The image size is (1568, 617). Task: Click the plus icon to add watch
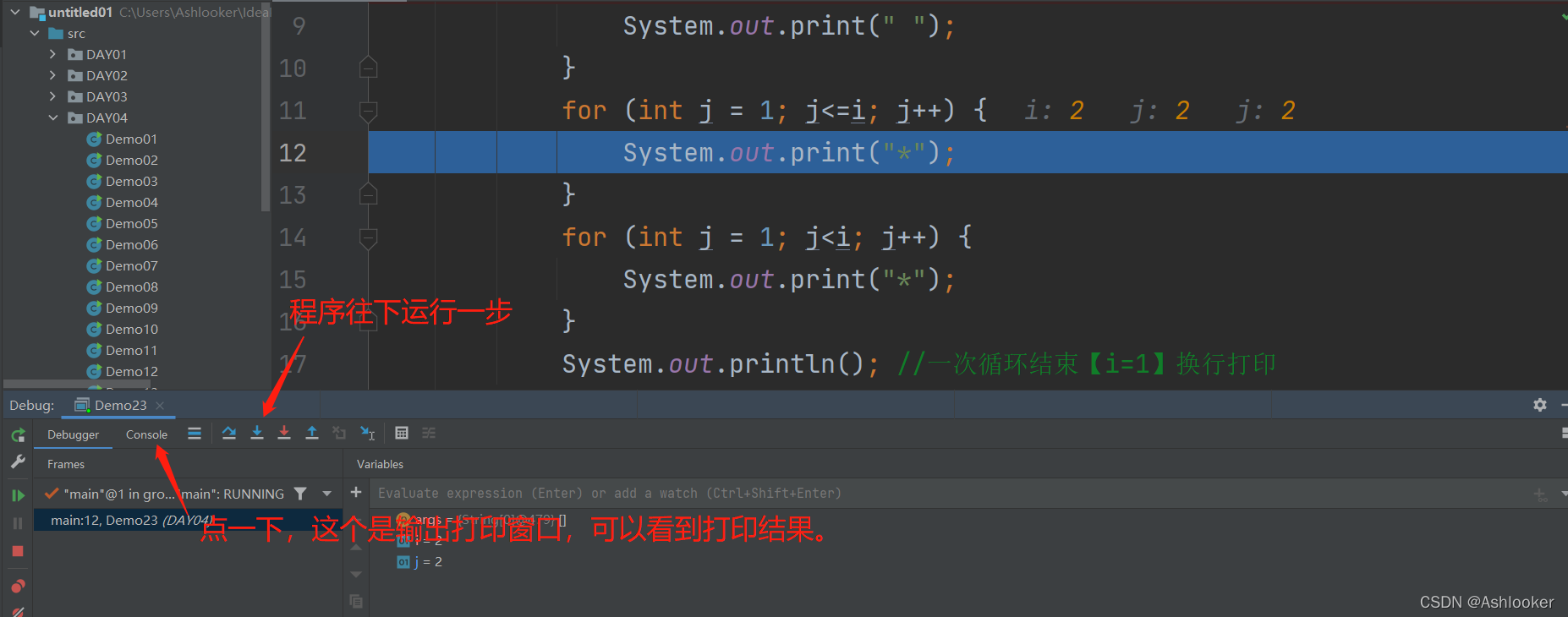[356, 492]
